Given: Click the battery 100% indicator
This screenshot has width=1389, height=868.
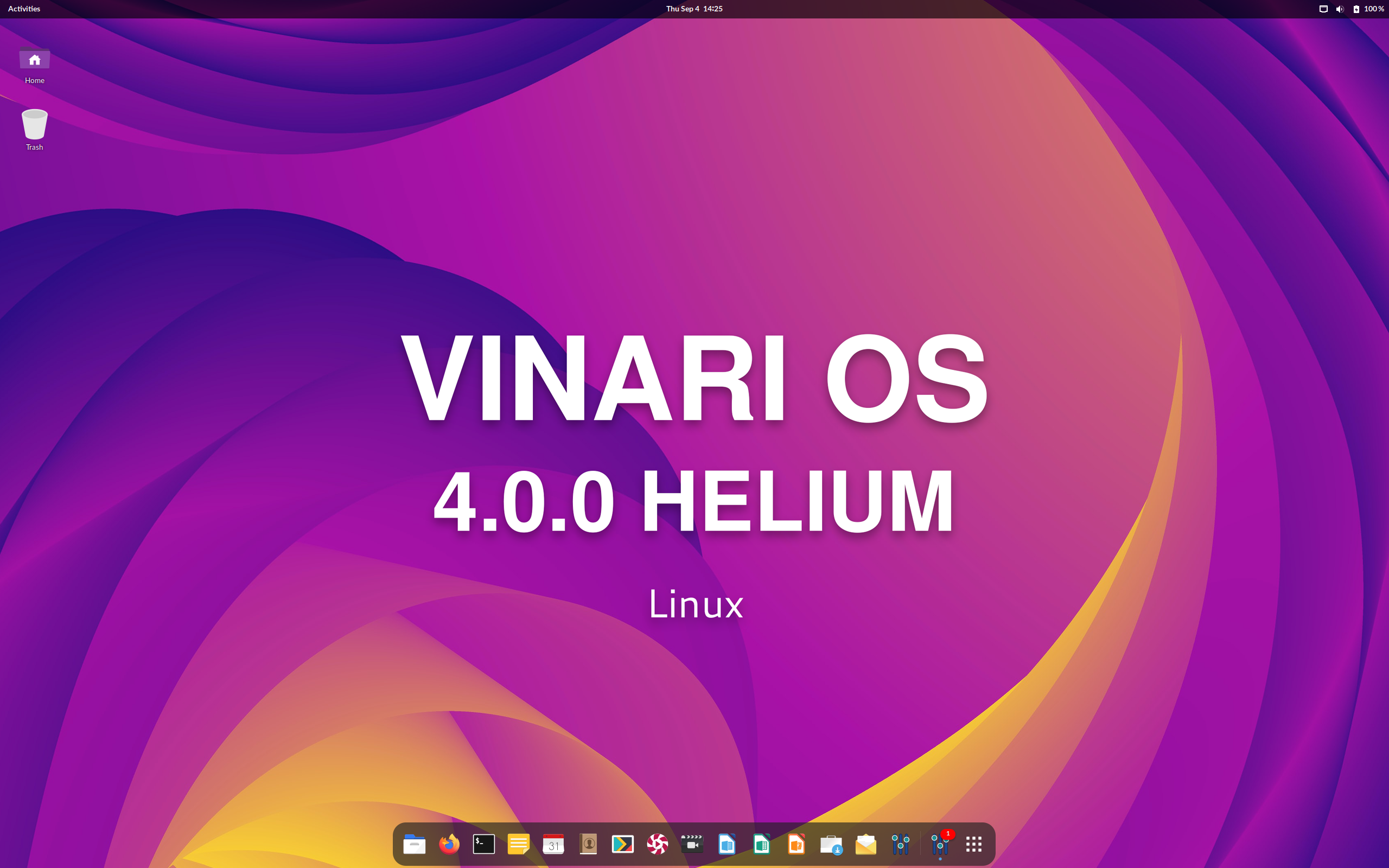Looking at the screenshot, I should click(1368, 9).
